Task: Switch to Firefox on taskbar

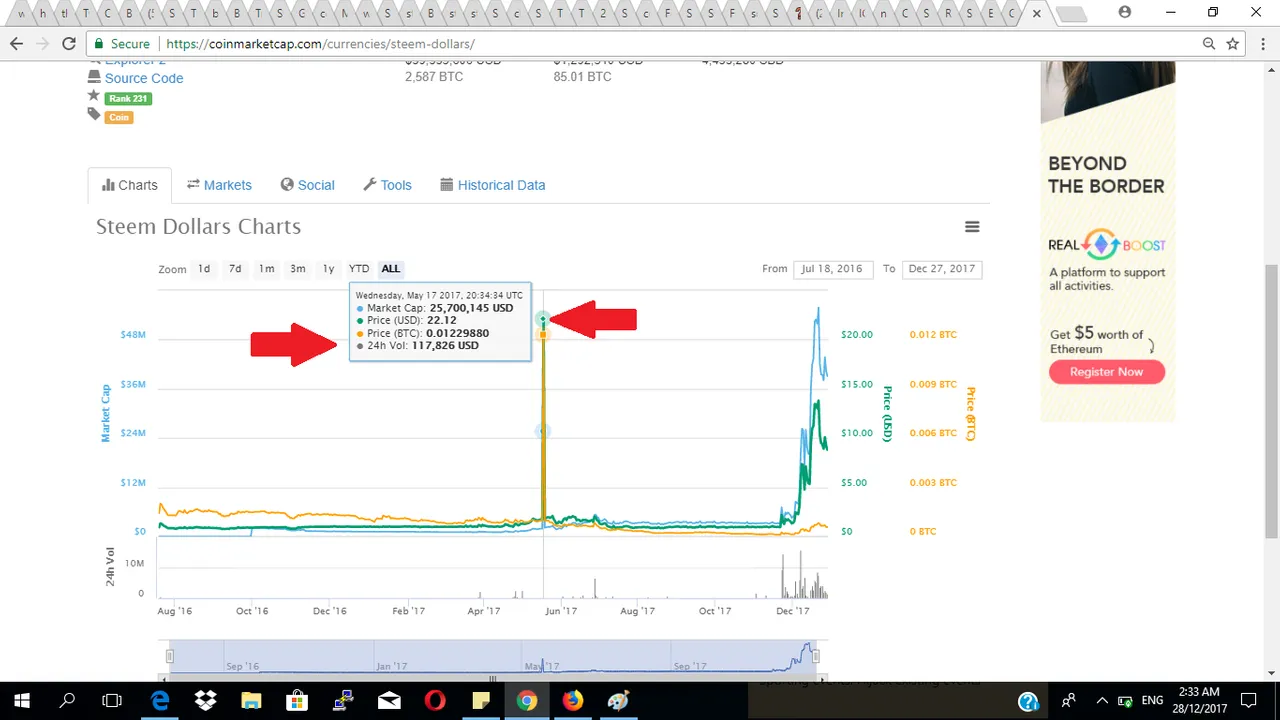Action: tap(573, 700)
